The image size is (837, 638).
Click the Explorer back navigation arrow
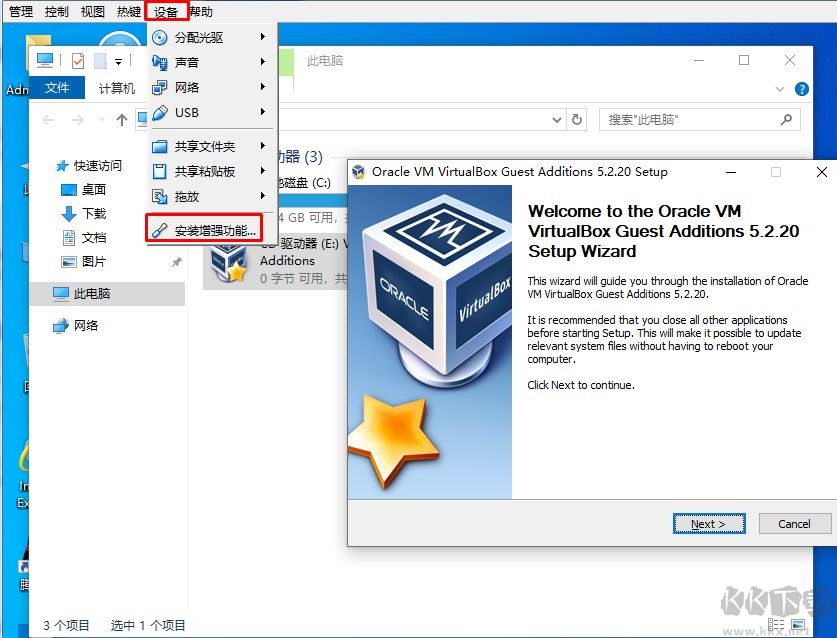click(48, 120)
